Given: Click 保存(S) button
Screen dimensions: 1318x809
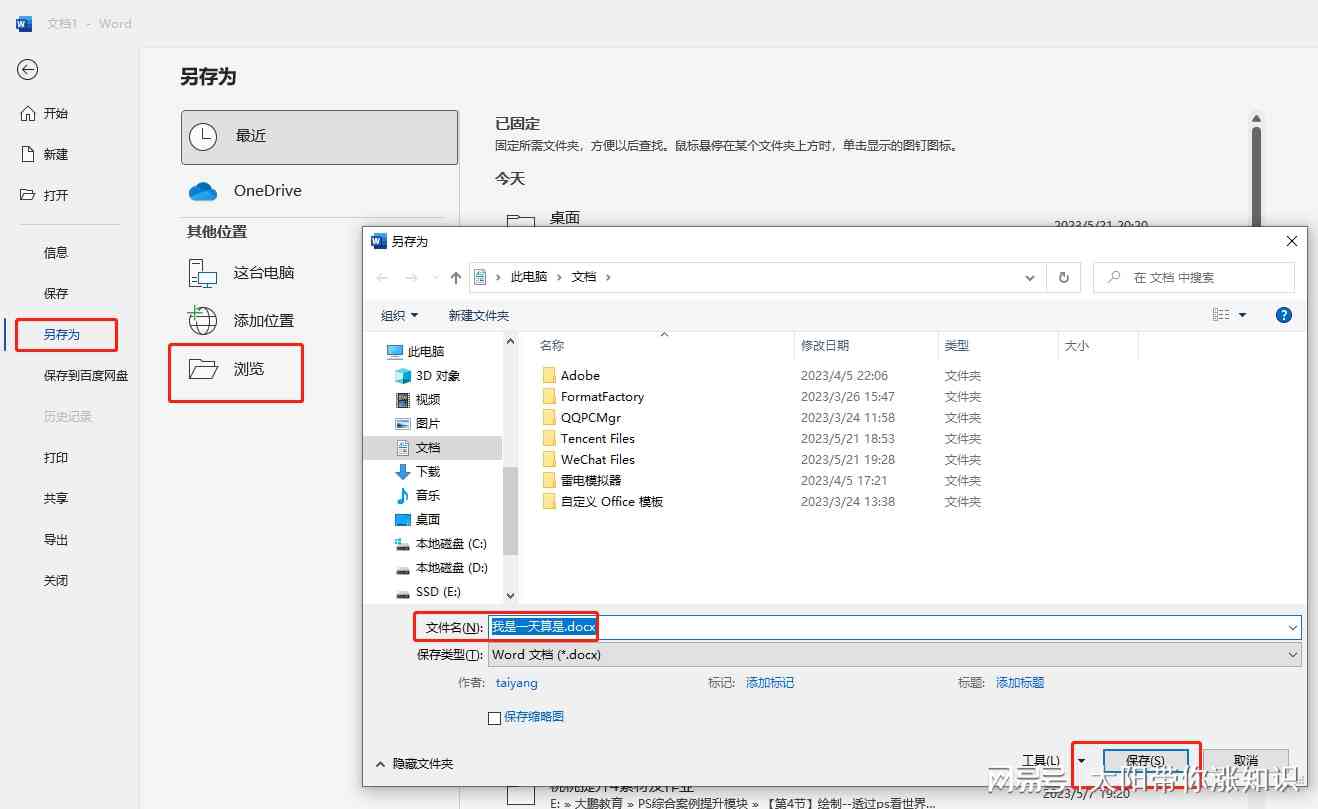Looking at the screenshot, I should 1145,761.
